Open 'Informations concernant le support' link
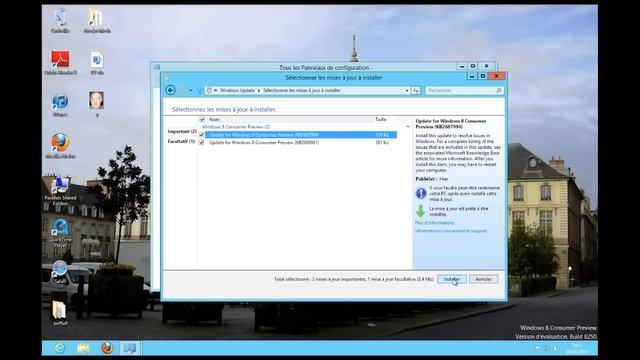Image resolution: width=640 pixels, height=360 pixels. [451, 231]
